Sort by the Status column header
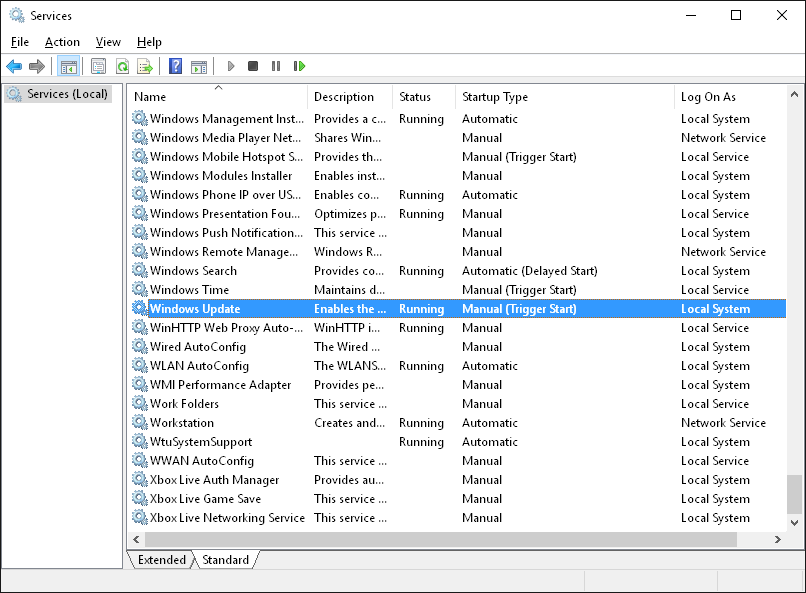 [424, 97]
